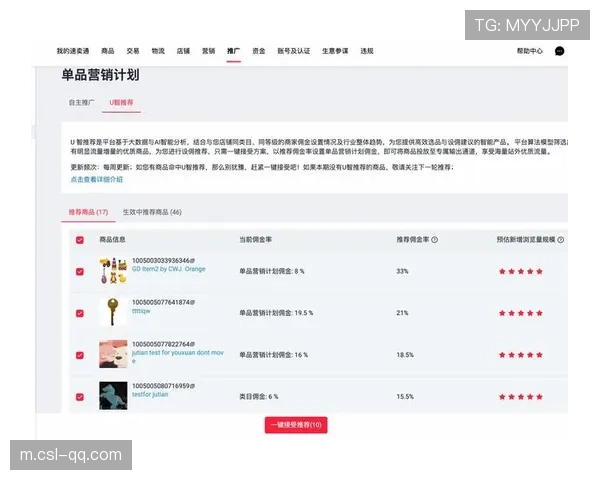The width and height of the screenshot is (600, 480).
Task: Select 推广 in top navigation
Action: click(x=233, y=51)
